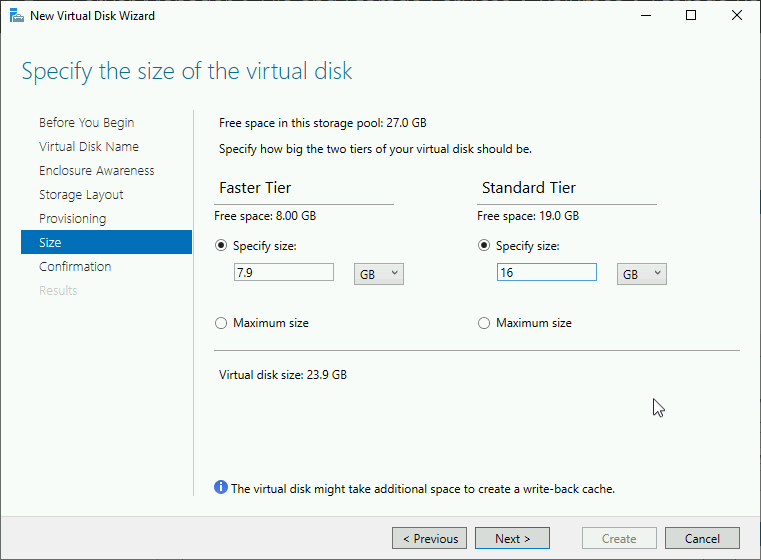Select Standard Tier Maximum size option

(x=484, y=323)
